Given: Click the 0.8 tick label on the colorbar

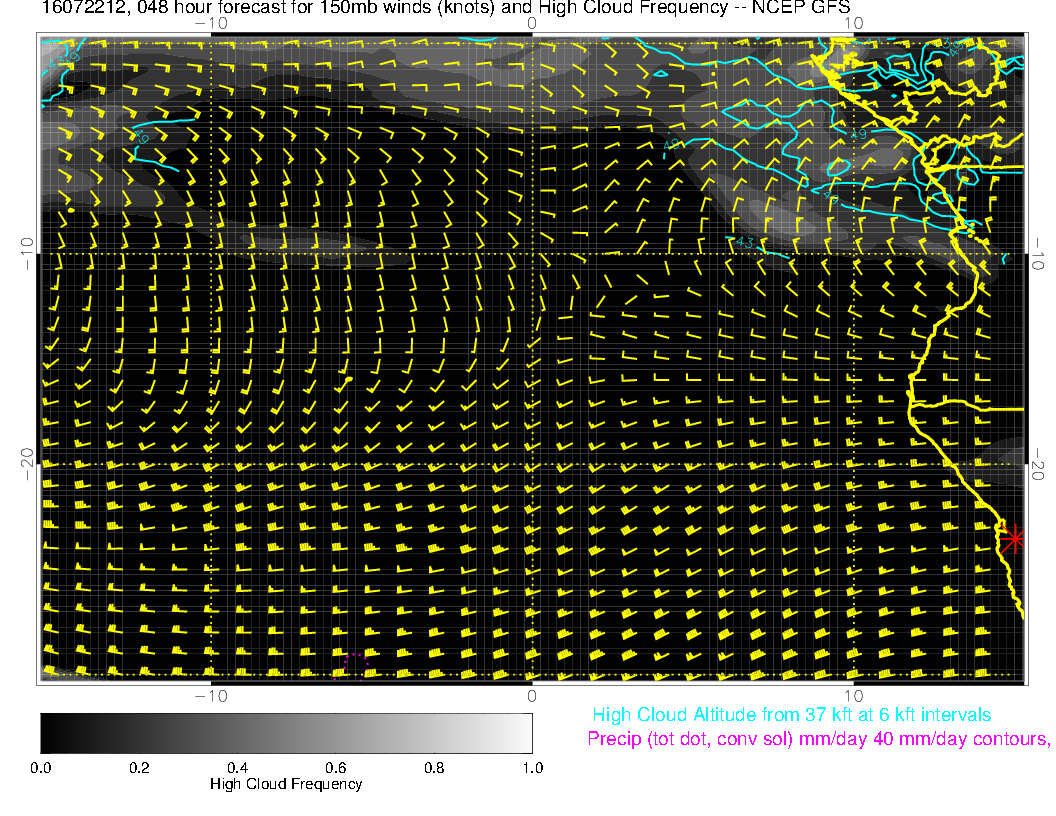Looking at the screenshot, I should click(433, 768).
